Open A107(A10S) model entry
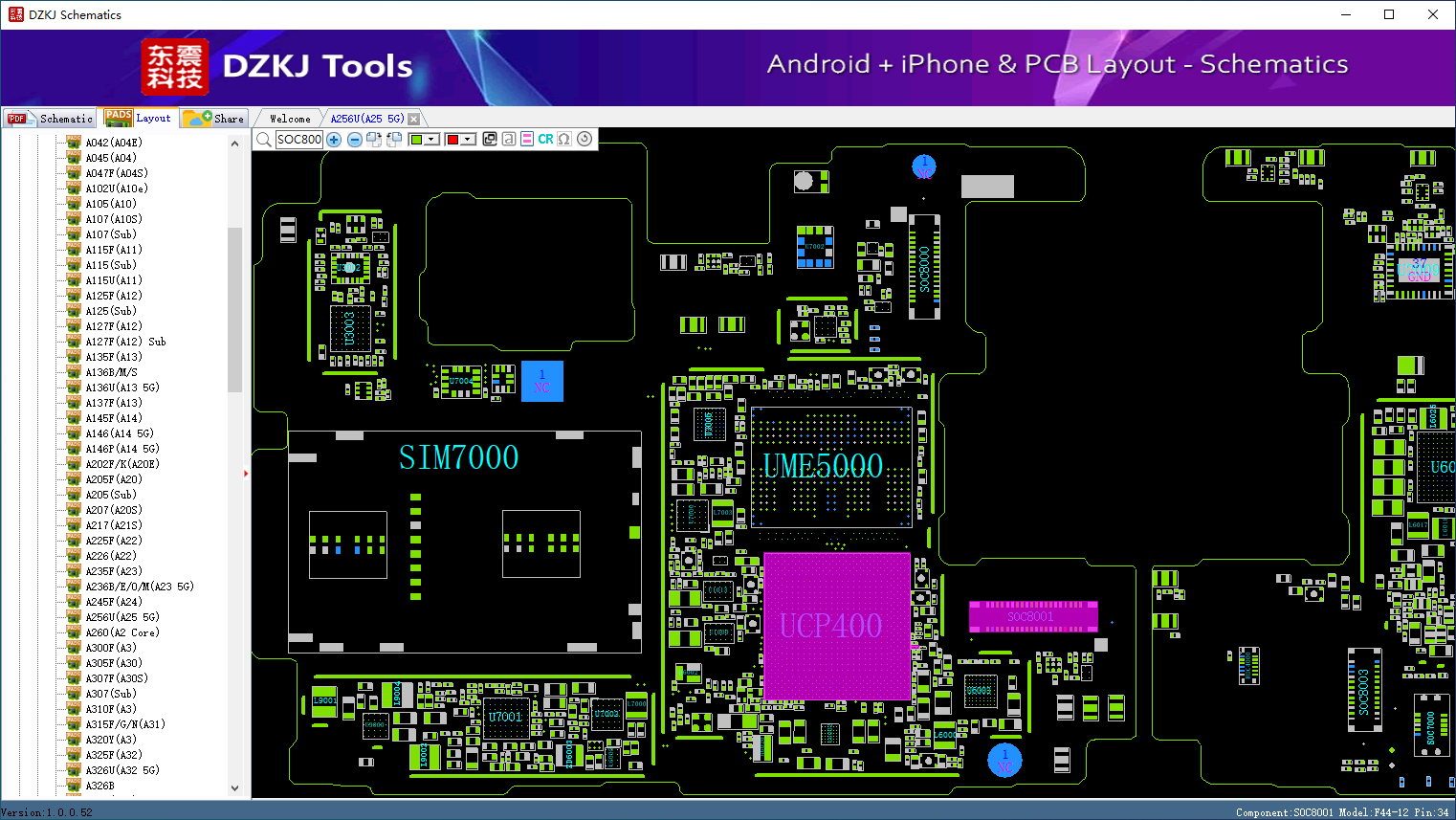 pos(114,219)
